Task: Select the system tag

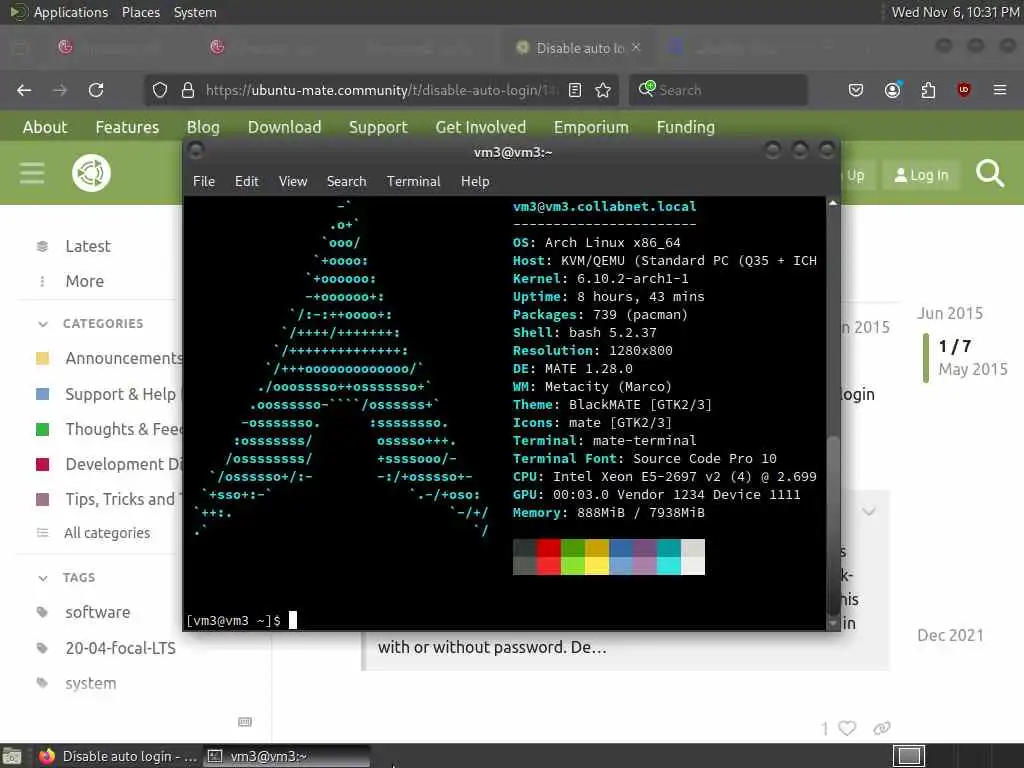Action: pyautogui.click(x=91, y=684)
